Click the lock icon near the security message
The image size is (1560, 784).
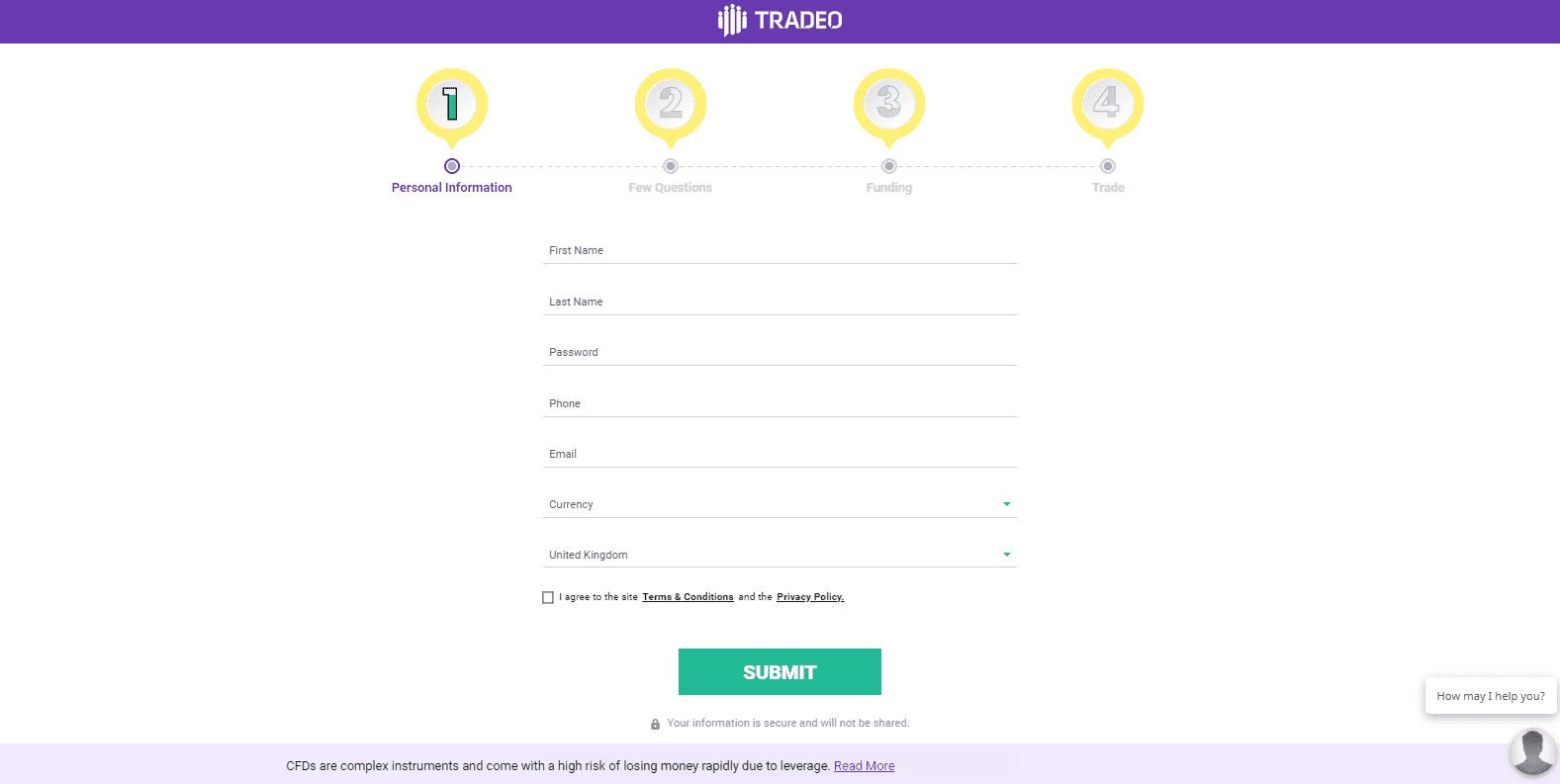click(x=655, y=723)
